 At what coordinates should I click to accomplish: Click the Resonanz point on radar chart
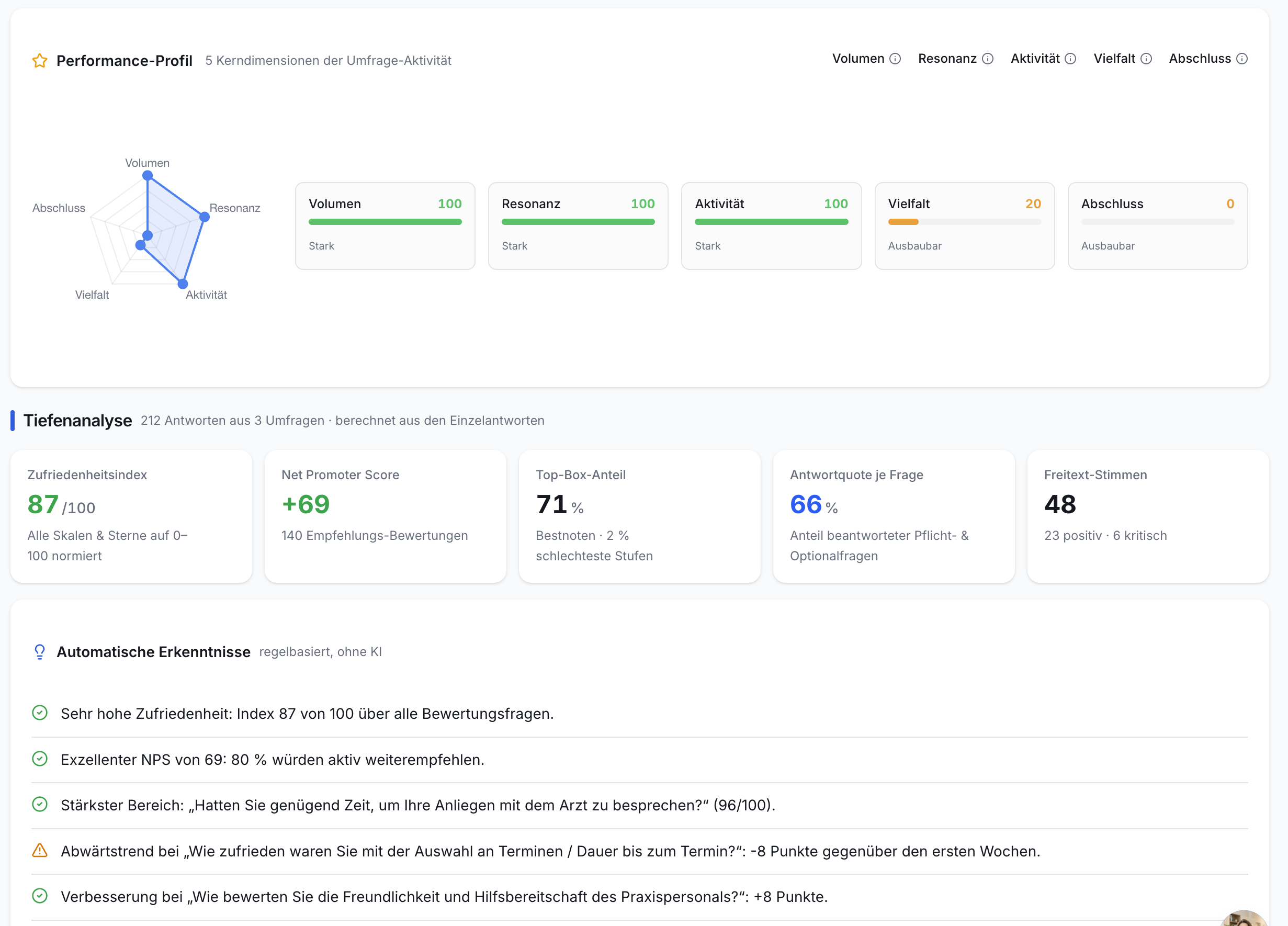[x=205, y=216]
